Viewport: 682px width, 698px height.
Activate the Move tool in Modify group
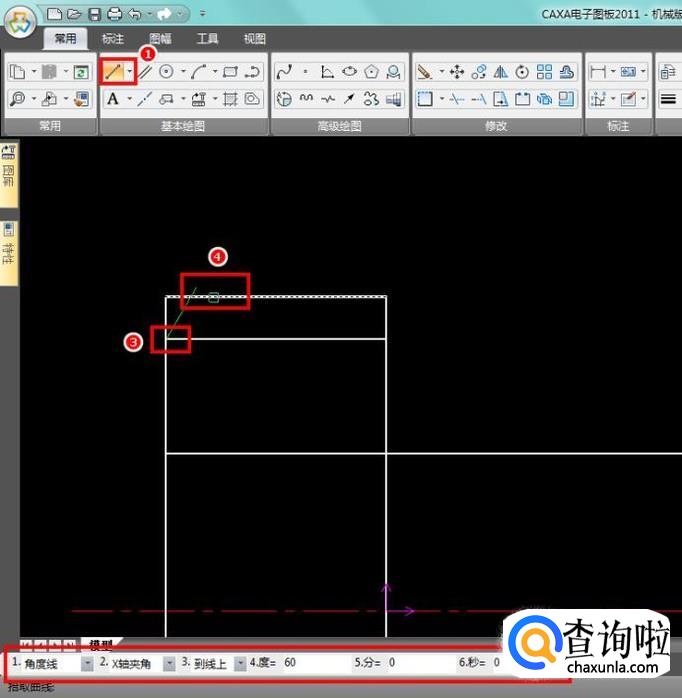(456, 72)
